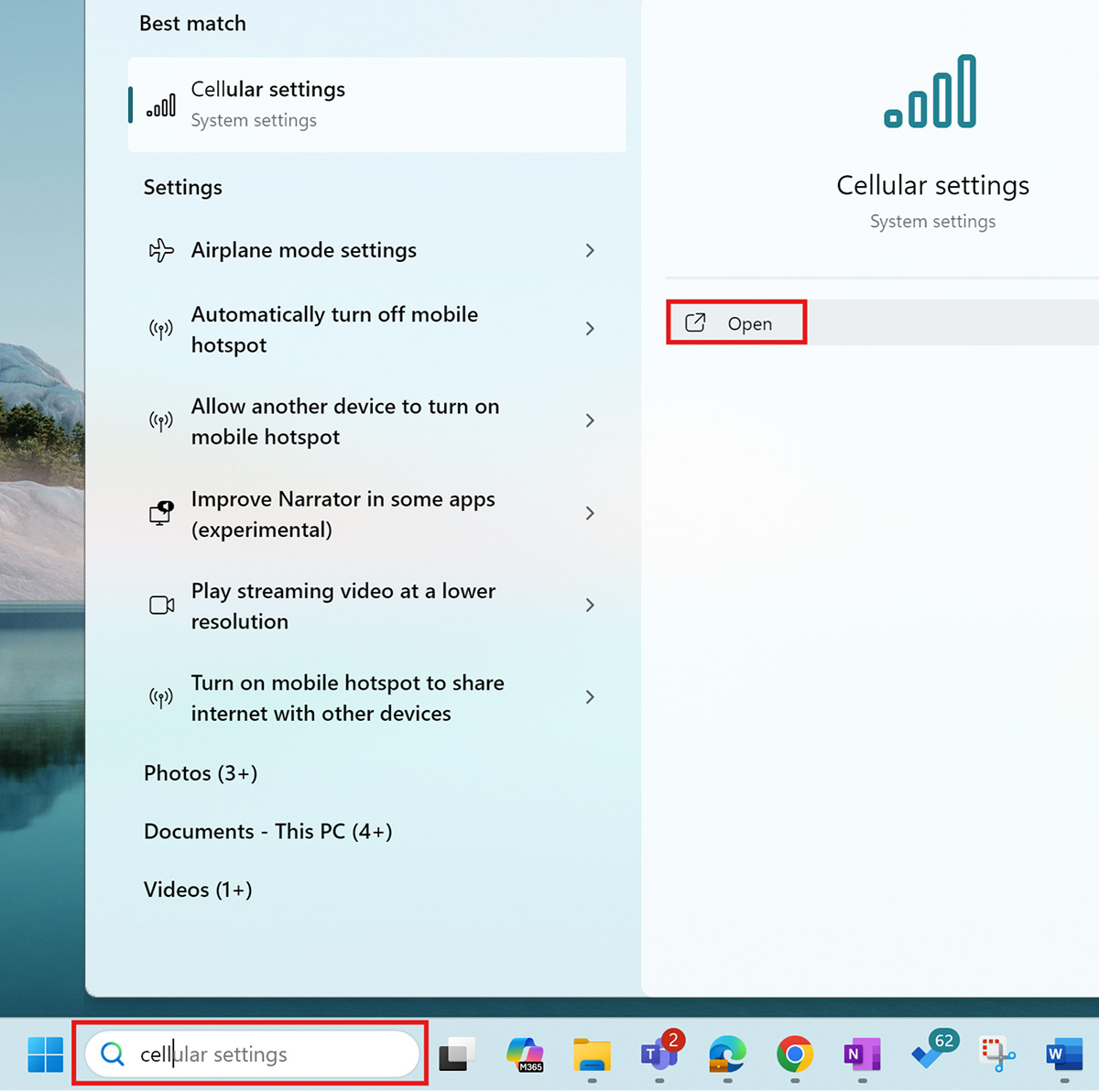1099x1092 pixels.
Task: Open Task View from the taskbar
Action: tap(457, 1054)
